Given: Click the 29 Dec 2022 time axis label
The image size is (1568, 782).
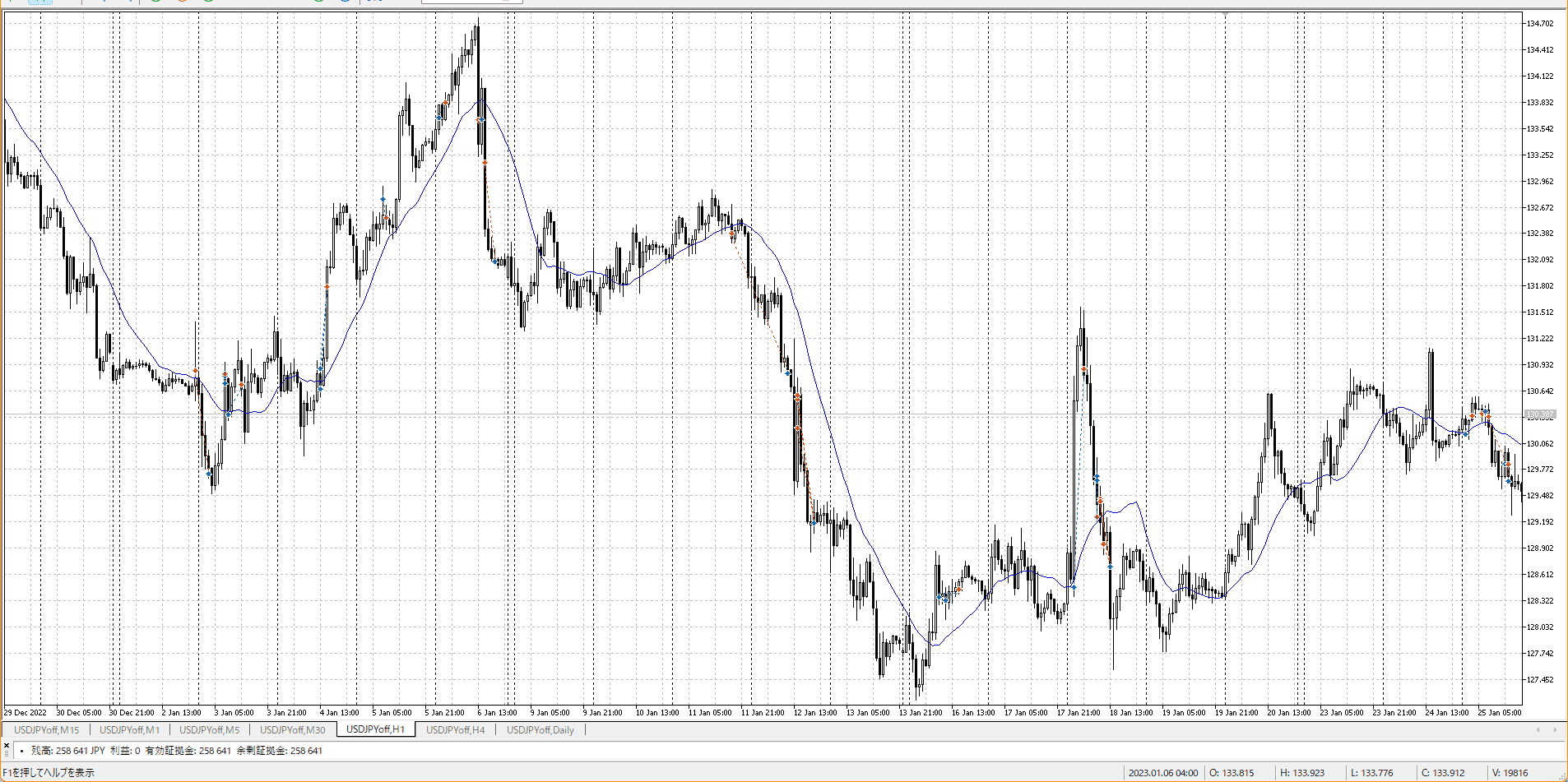Looking at the screenshot, I should pyautogui.click(x=26, y=713).
